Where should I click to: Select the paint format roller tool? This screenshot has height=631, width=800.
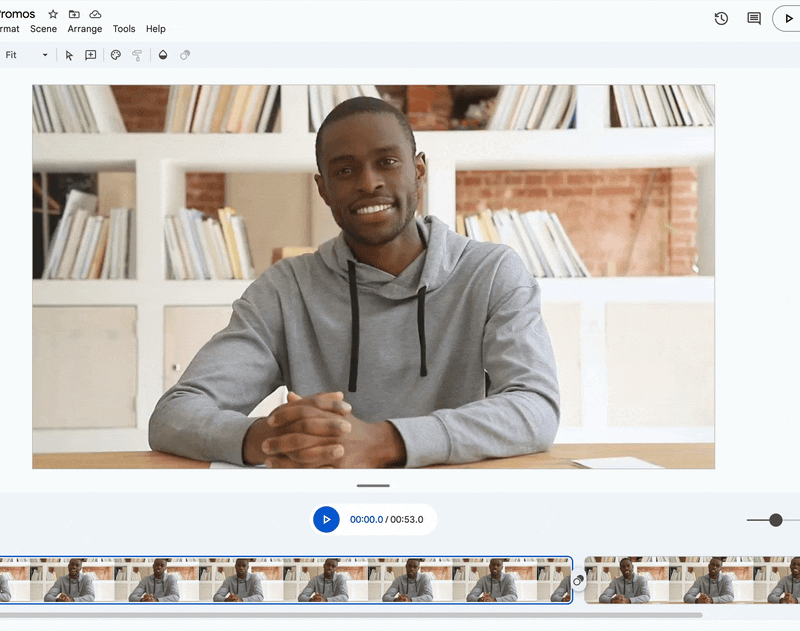139,55
